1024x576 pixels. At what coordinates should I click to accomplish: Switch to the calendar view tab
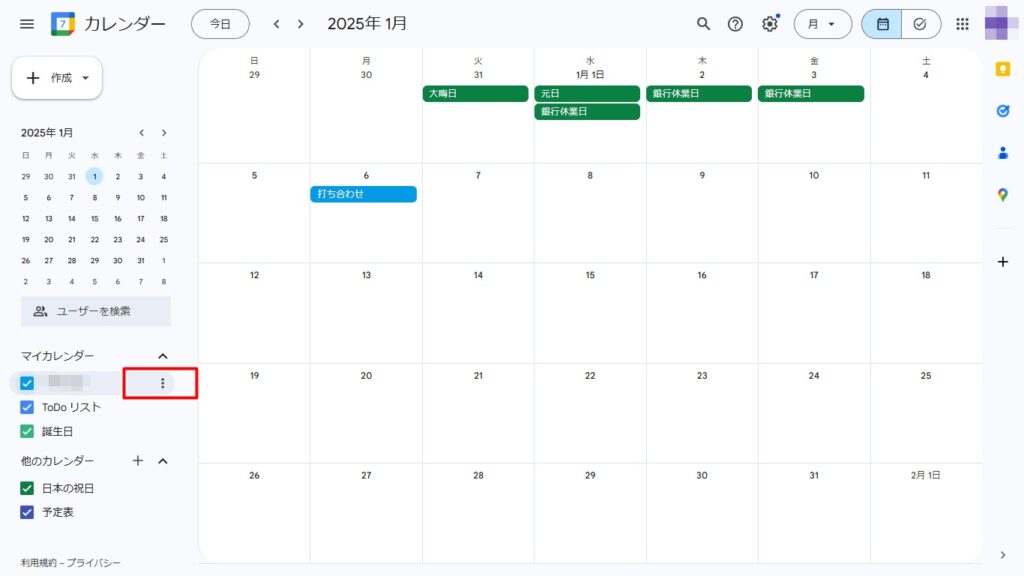[882, 24]
